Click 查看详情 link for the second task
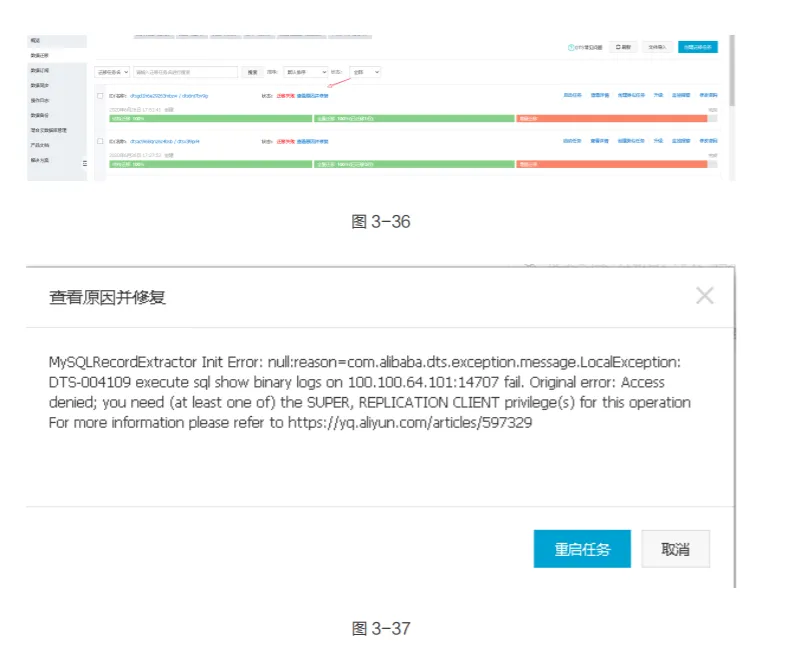 [600, 141]
